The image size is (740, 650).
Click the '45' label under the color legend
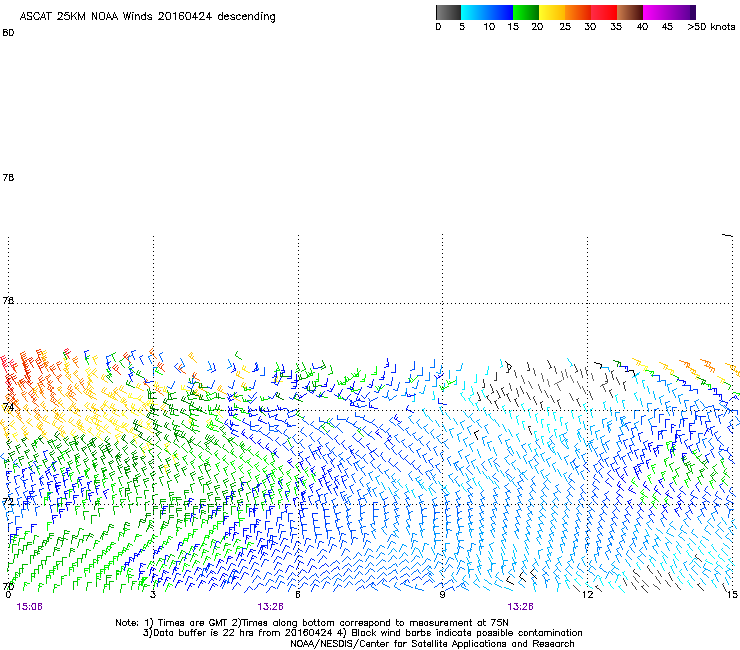click(x=667, y=27)
